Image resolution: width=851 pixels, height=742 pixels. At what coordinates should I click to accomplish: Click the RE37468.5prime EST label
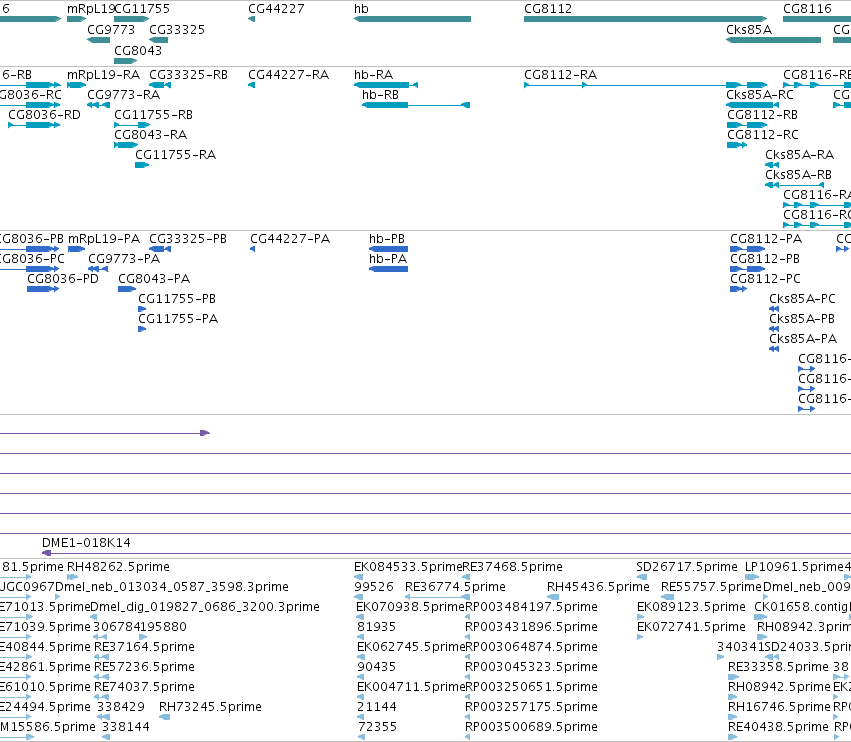pyautogui.click(x=512, y=567)
